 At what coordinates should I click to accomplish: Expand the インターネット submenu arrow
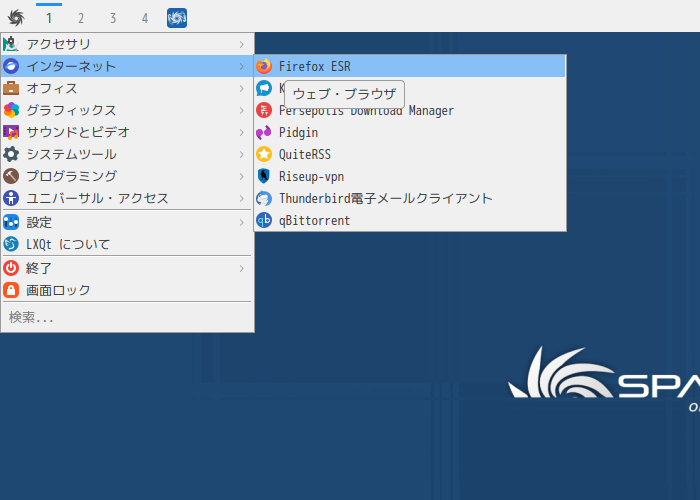coord(242,66)
